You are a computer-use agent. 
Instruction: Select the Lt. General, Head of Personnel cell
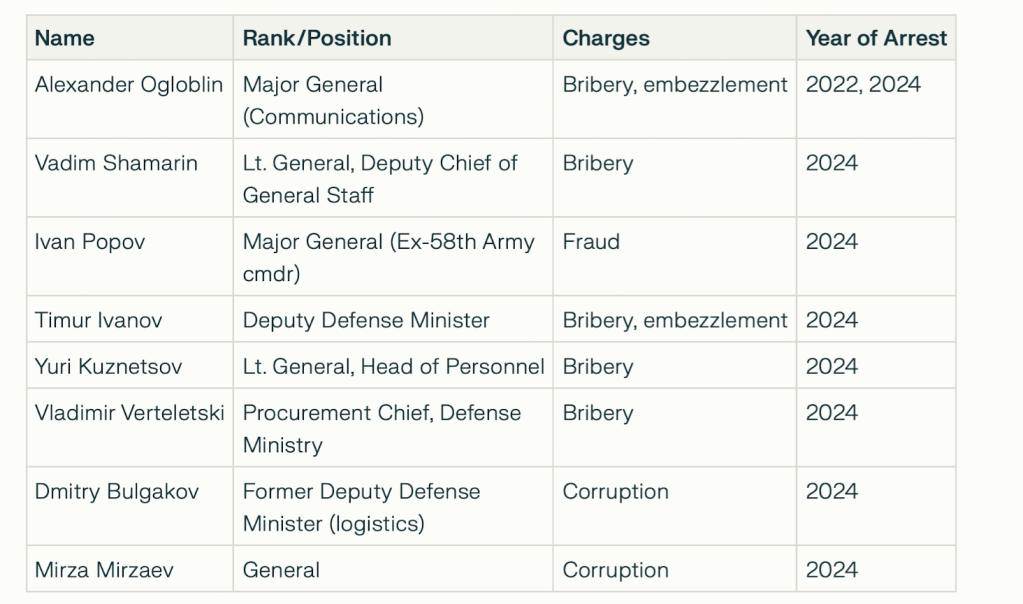(x=393, y=367)
